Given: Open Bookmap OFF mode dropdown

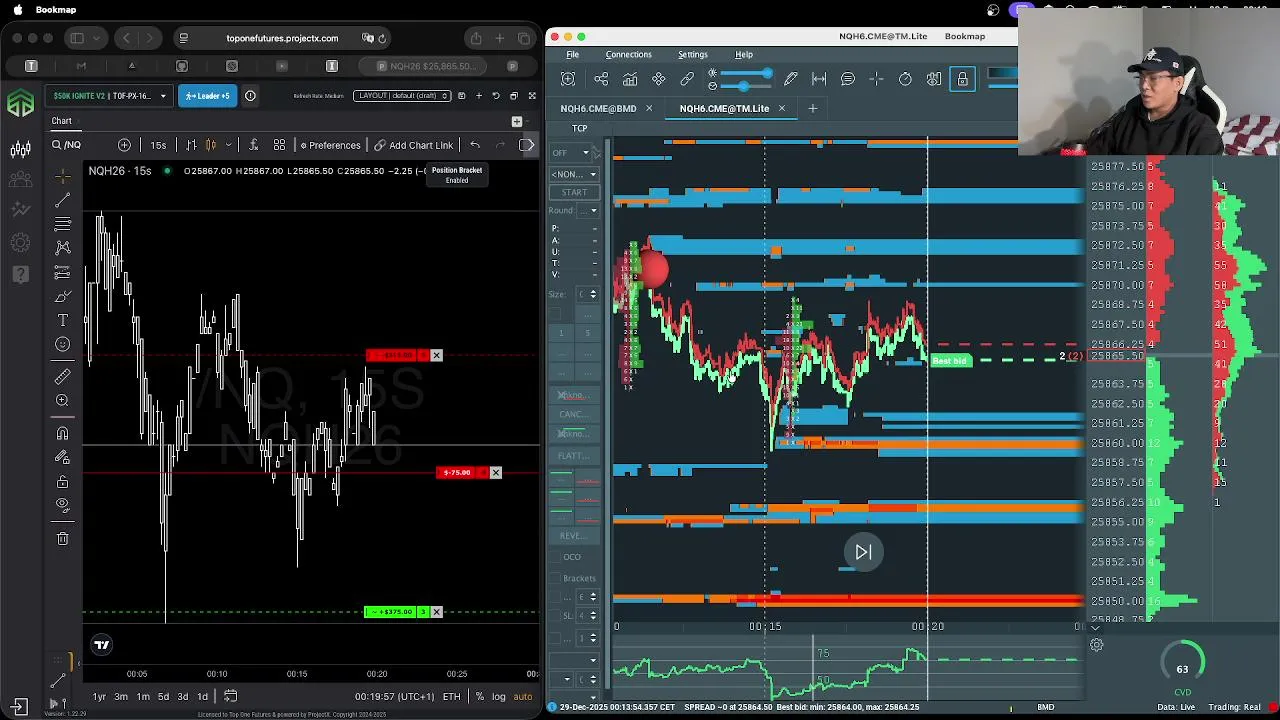Looking at the screenshot, I should click(x=570, y=152).
